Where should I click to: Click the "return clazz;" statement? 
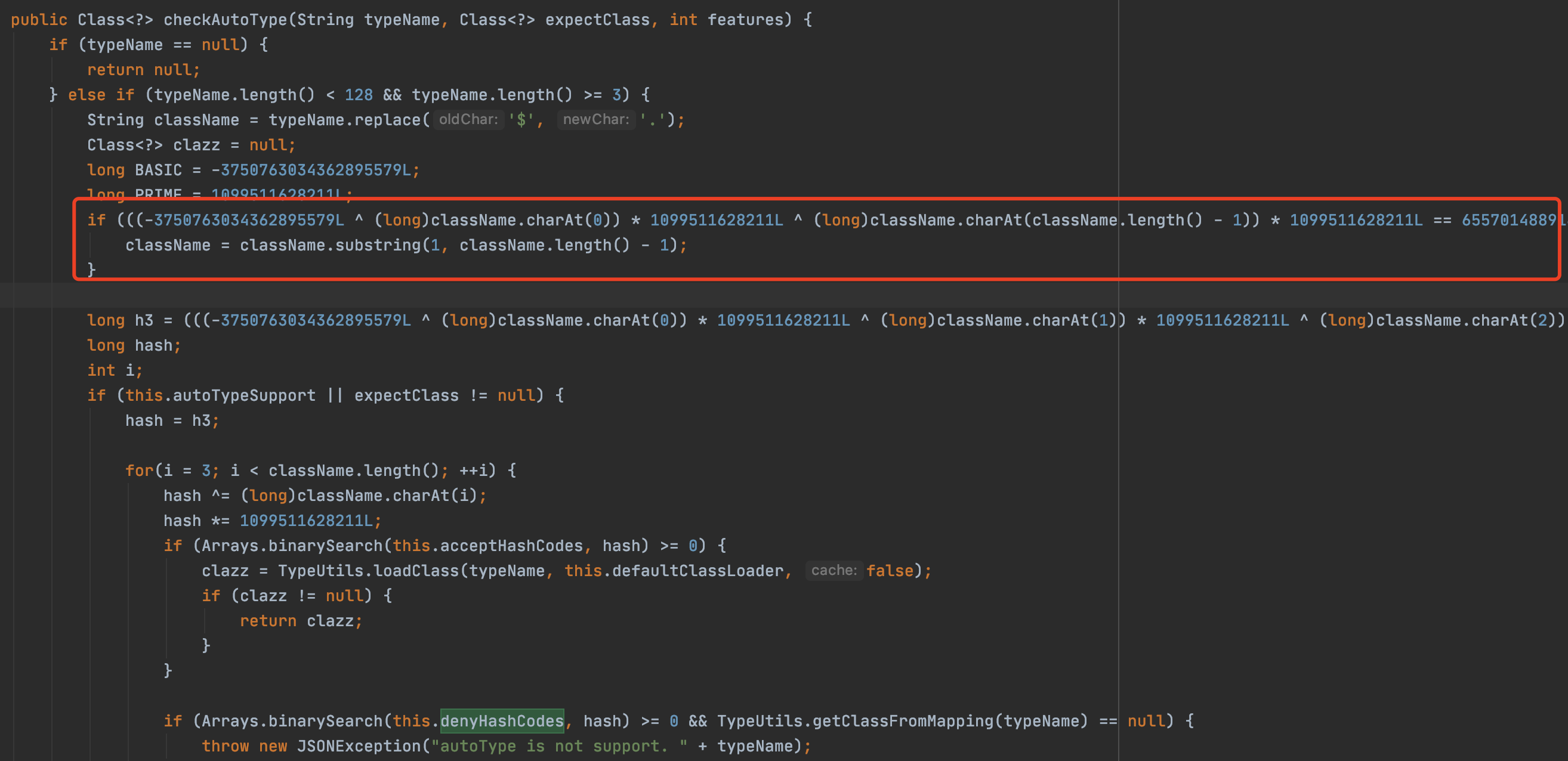[301, 620]
